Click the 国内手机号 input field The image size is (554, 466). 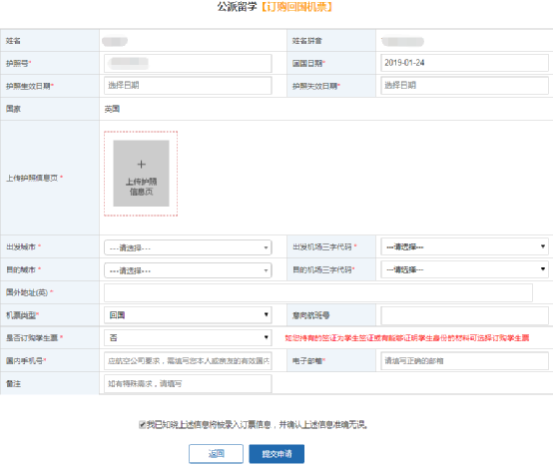(188, 361)
